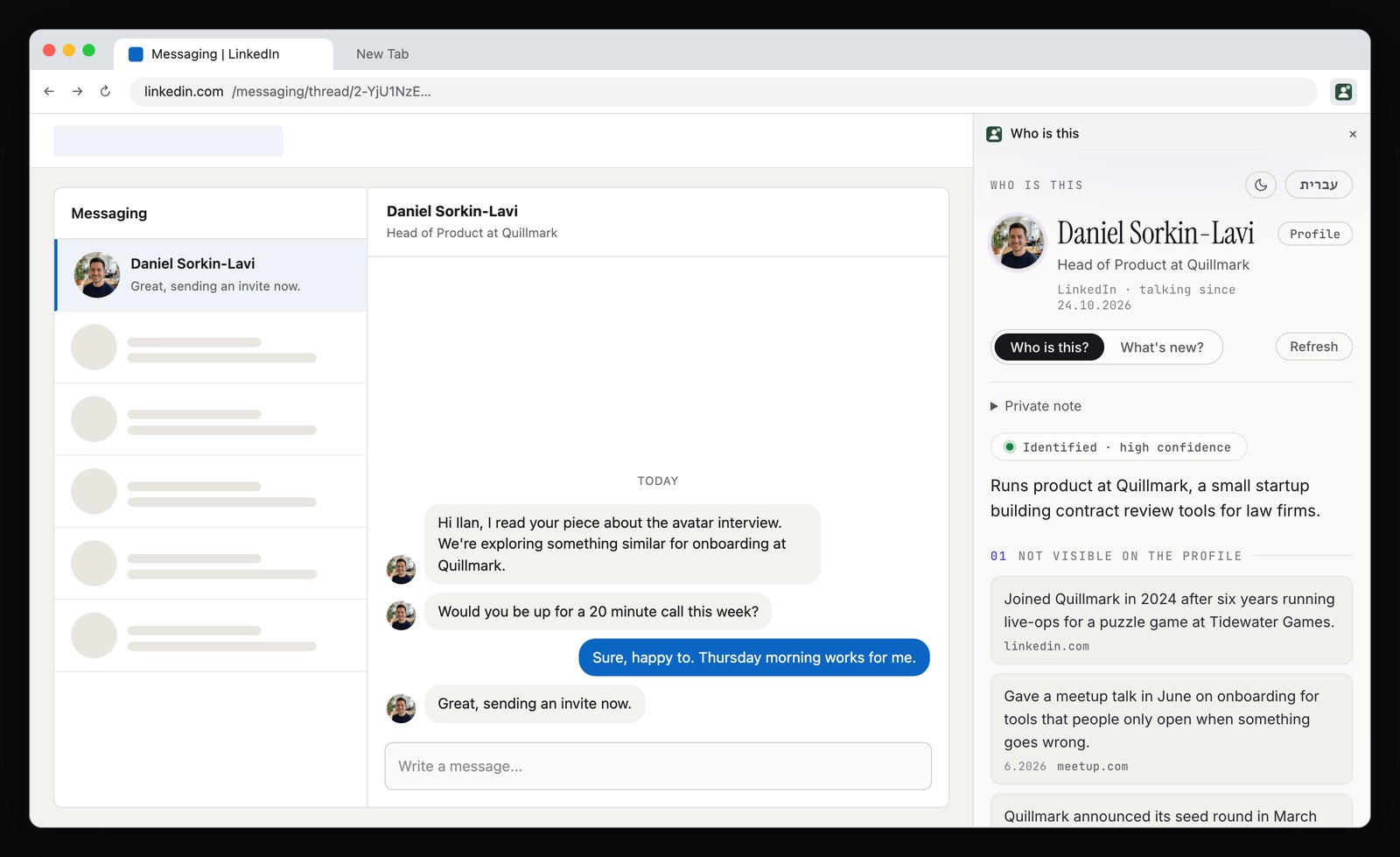Click avatar beside 'Great, sending an invite' message

tap(402, 708)
